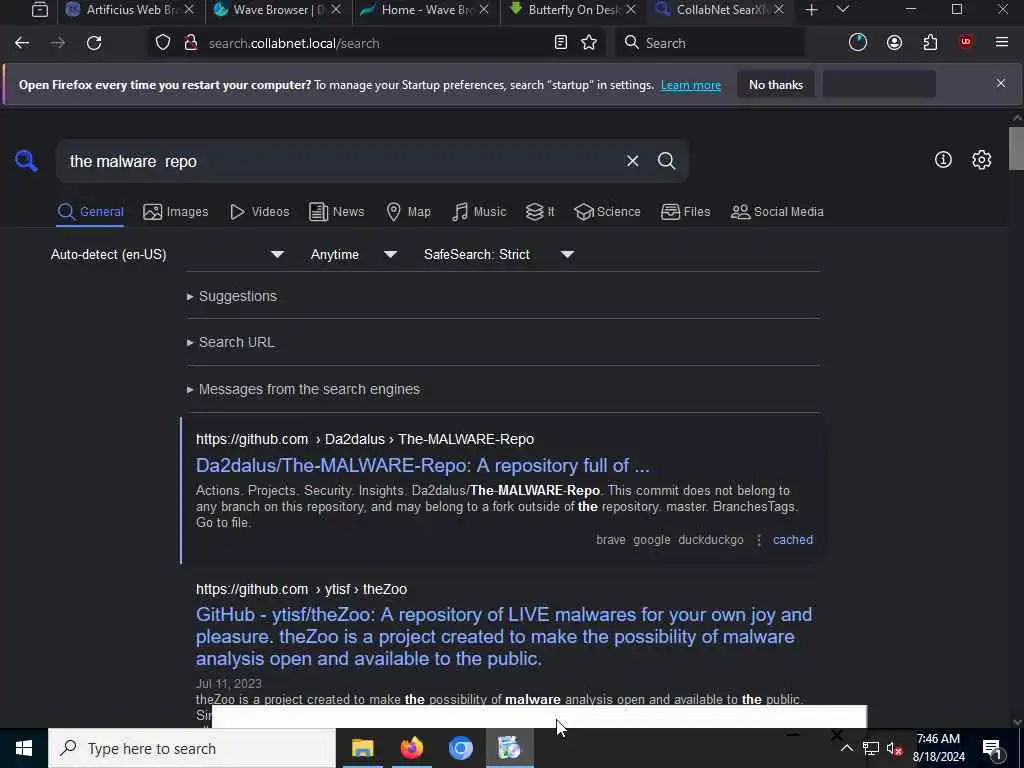The image size is (1024, 768).
Task: Switch to the Map category tab
Action: point(408,212)
